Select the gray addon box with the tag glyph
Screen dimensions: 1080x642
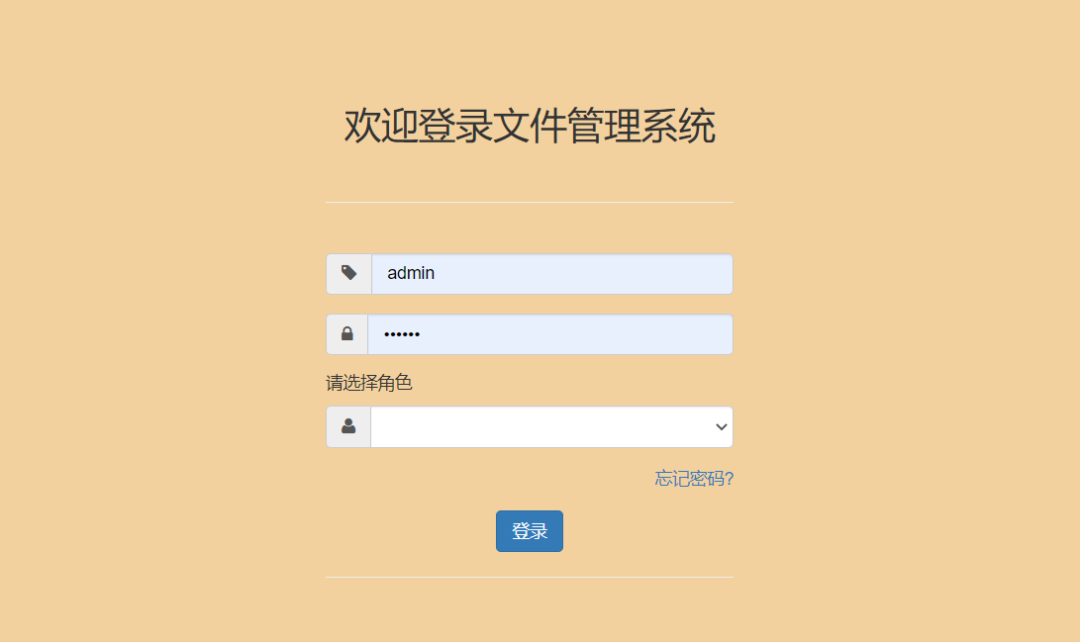pyautogui.click(x=349, y=274)
